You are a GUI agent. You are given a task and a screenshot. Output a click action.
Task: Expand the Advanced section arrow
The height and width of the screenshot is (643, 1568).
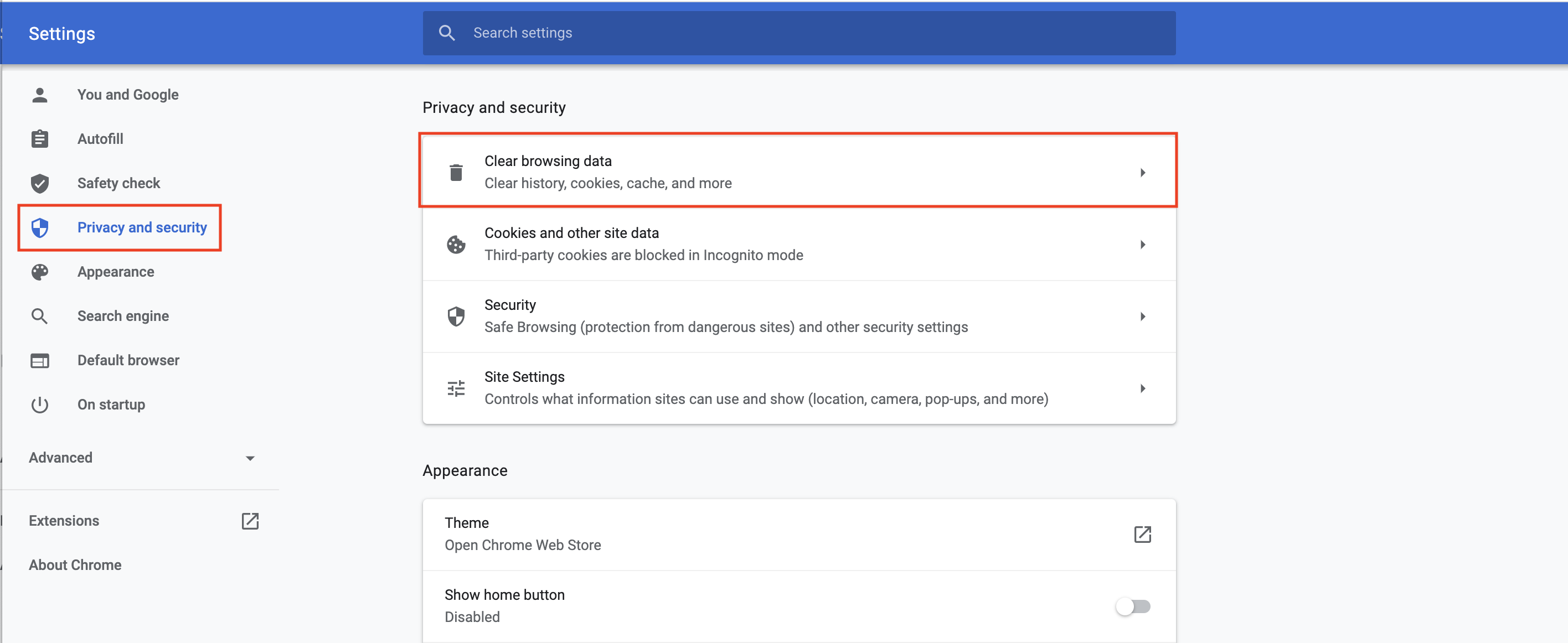point(250,458)
